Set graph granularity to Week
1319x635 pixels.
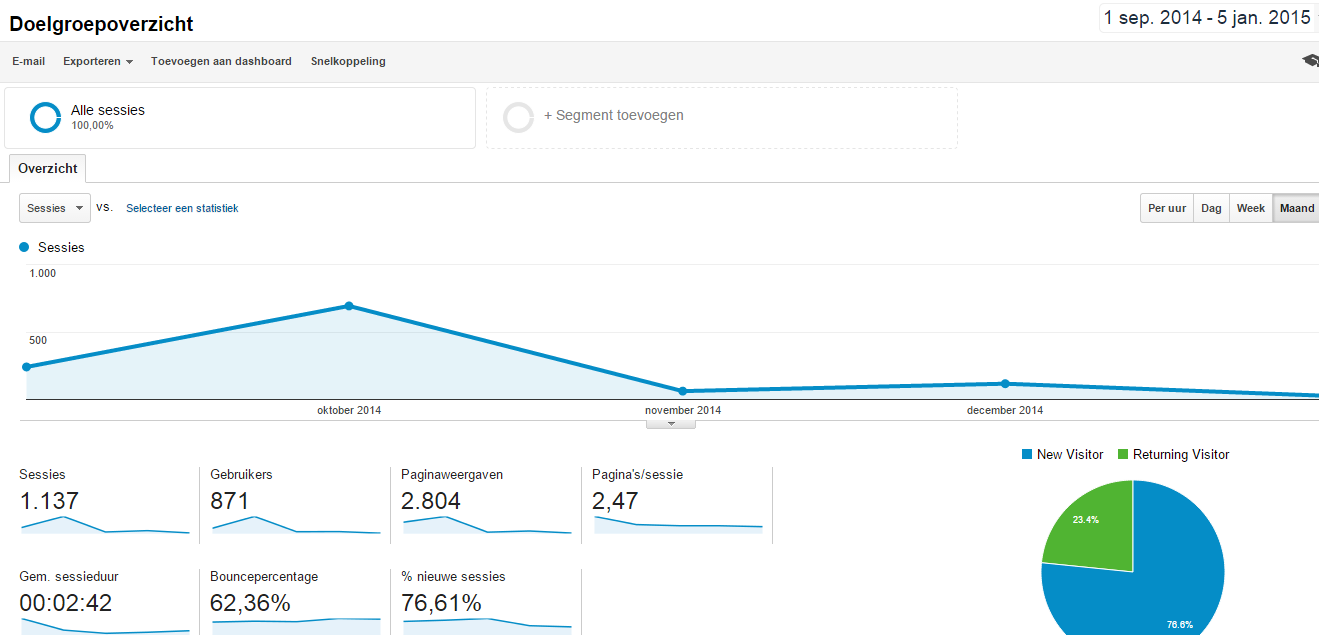point(1251,208)
